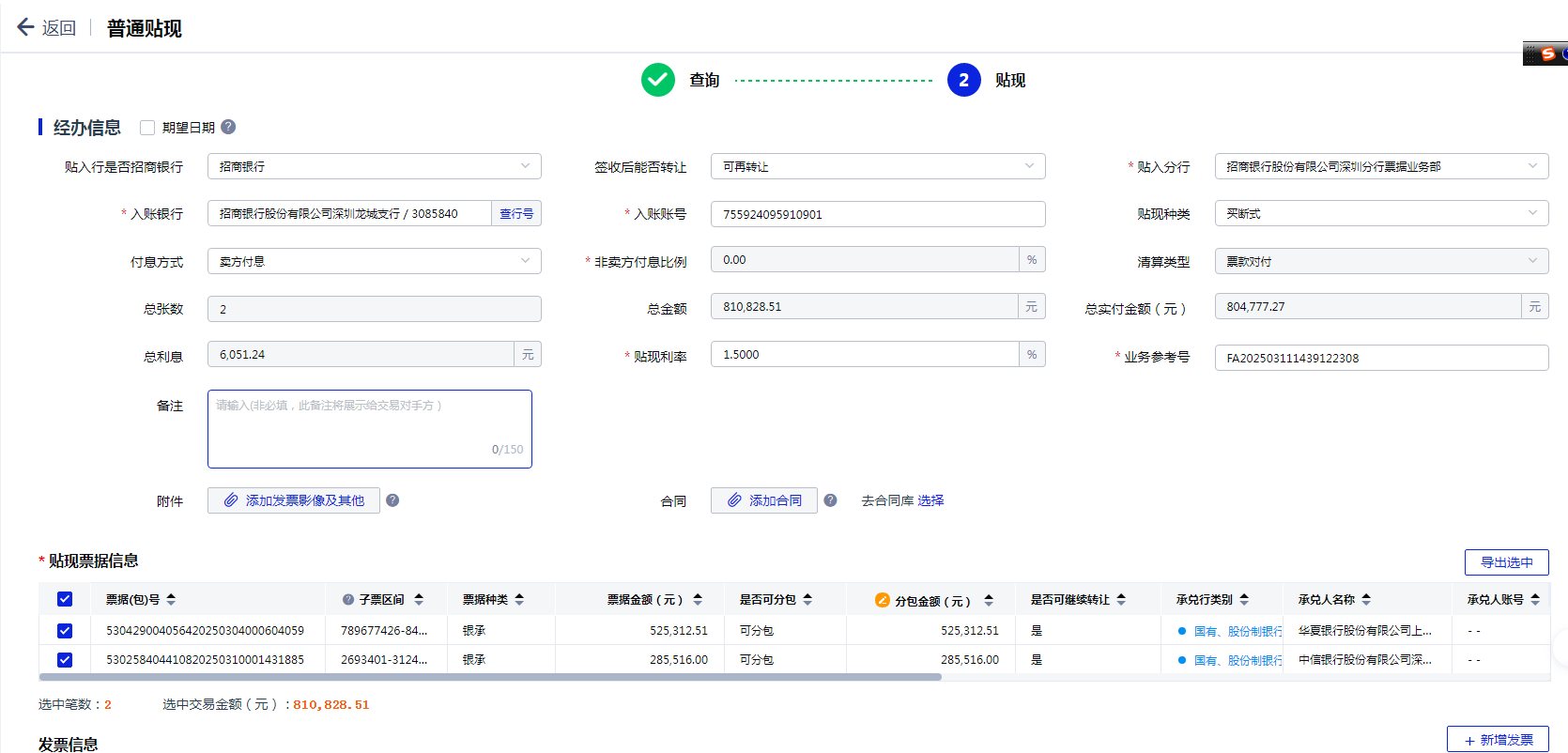
Task: Sort by 票据金额 column arrows
Action: point(698,599)
